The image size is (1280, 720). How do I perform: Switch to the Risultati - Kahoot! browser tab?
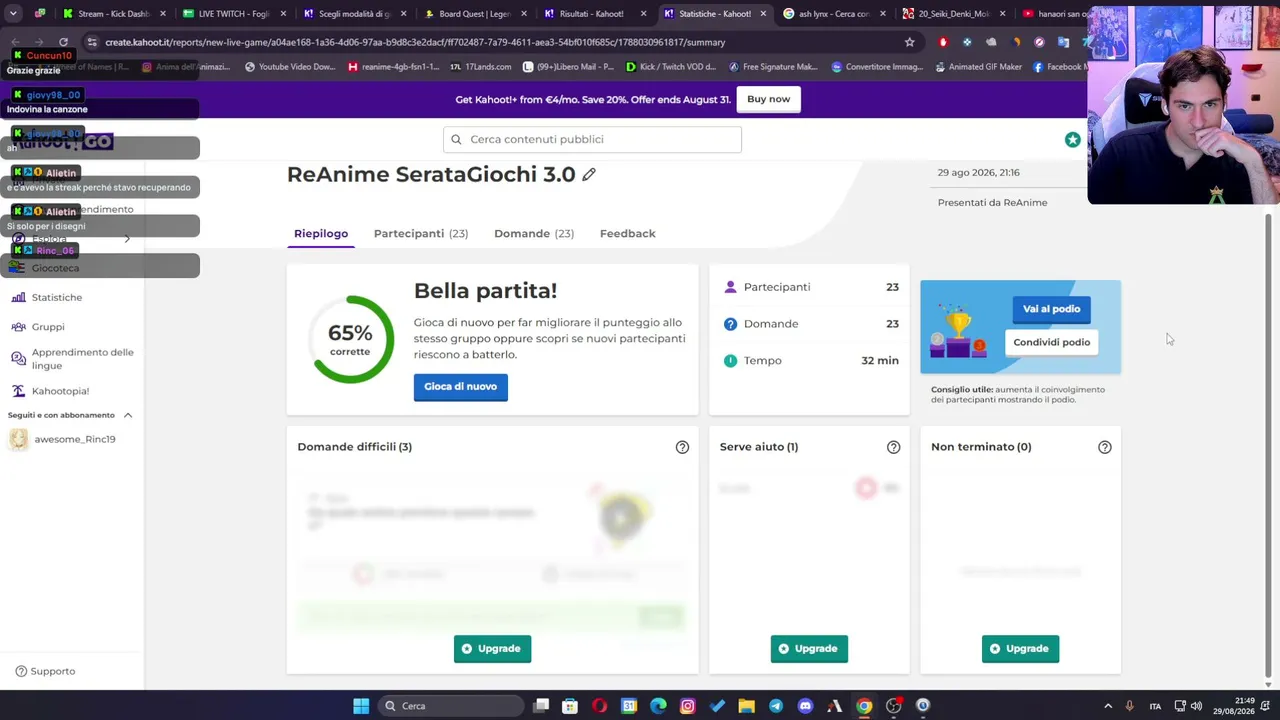pyautogui.click(x=591, y=14)
